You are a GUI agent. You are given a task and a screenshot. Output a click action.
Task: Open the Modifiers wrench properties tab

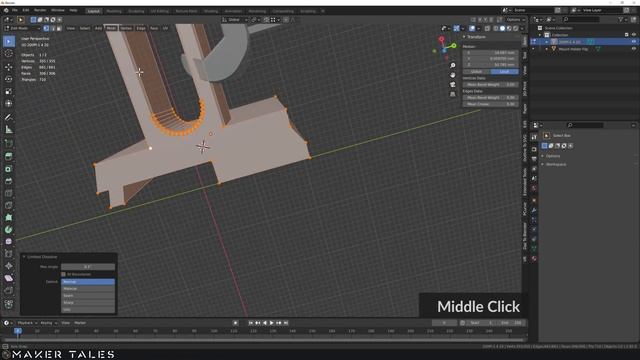point(534,210)
